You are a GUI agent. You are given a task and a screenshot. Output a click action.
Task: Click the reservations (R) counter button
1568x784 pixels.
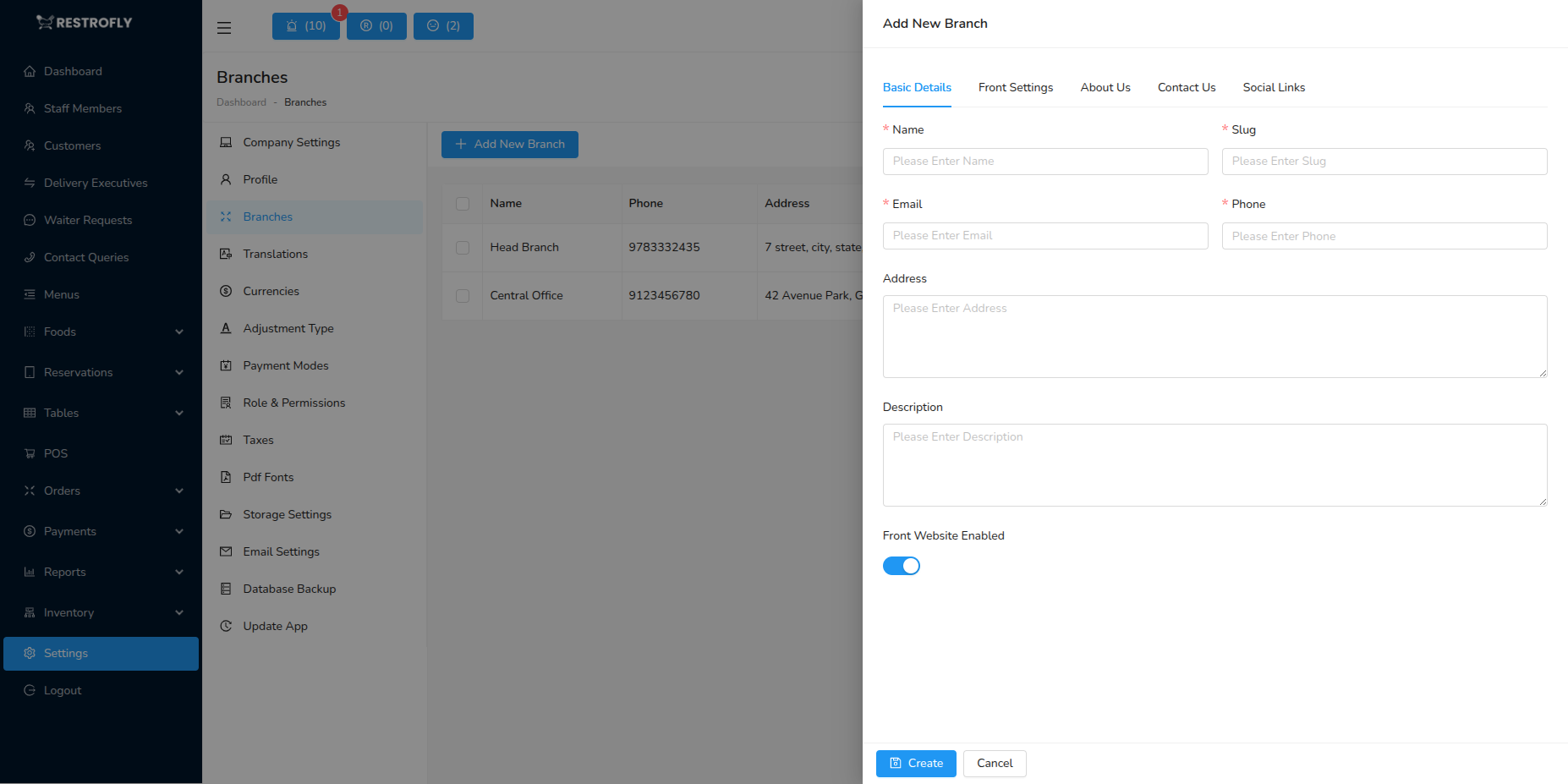point(376,26)
